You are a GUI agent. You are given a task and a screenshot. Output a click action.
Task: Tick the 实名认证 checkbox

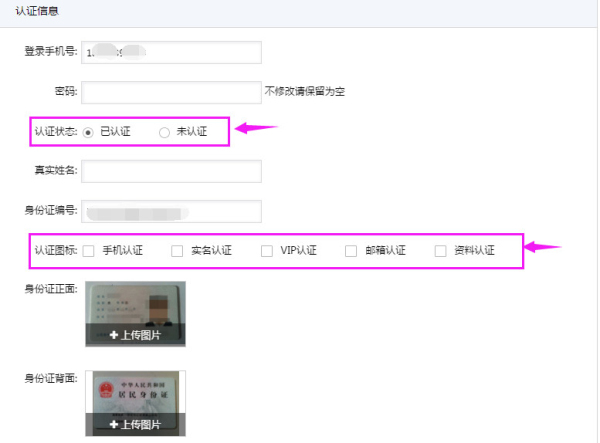click(x=177, y=251)
